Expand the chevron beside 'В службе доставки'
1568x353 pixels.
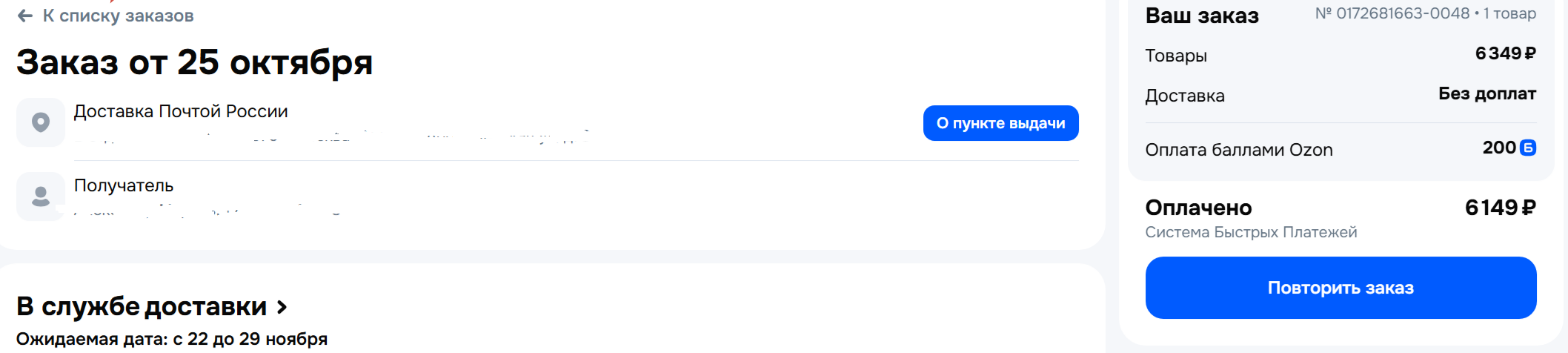pyautogui.click(x=282, y=306)
